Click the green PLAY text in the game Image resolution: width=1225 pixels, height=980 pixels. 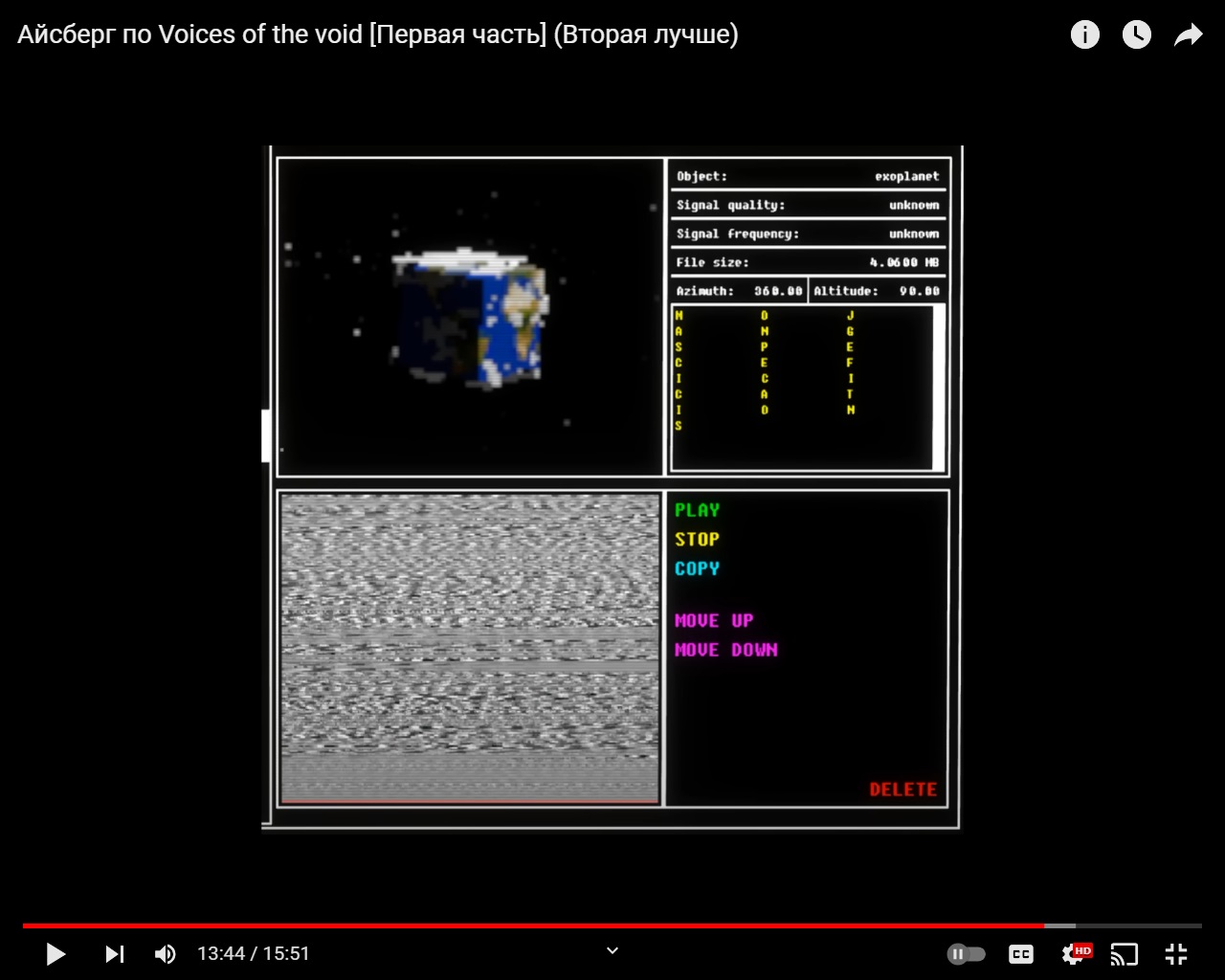(x=697, y=510)
